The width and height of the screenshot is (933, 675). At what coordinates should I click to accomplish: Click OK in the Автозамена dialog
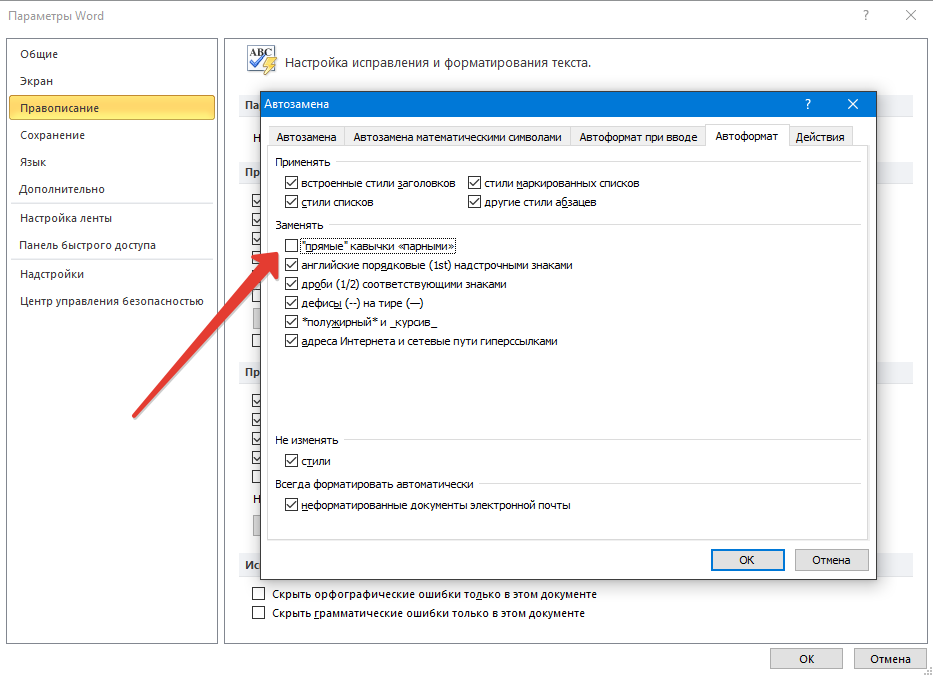tap(747, 560)
